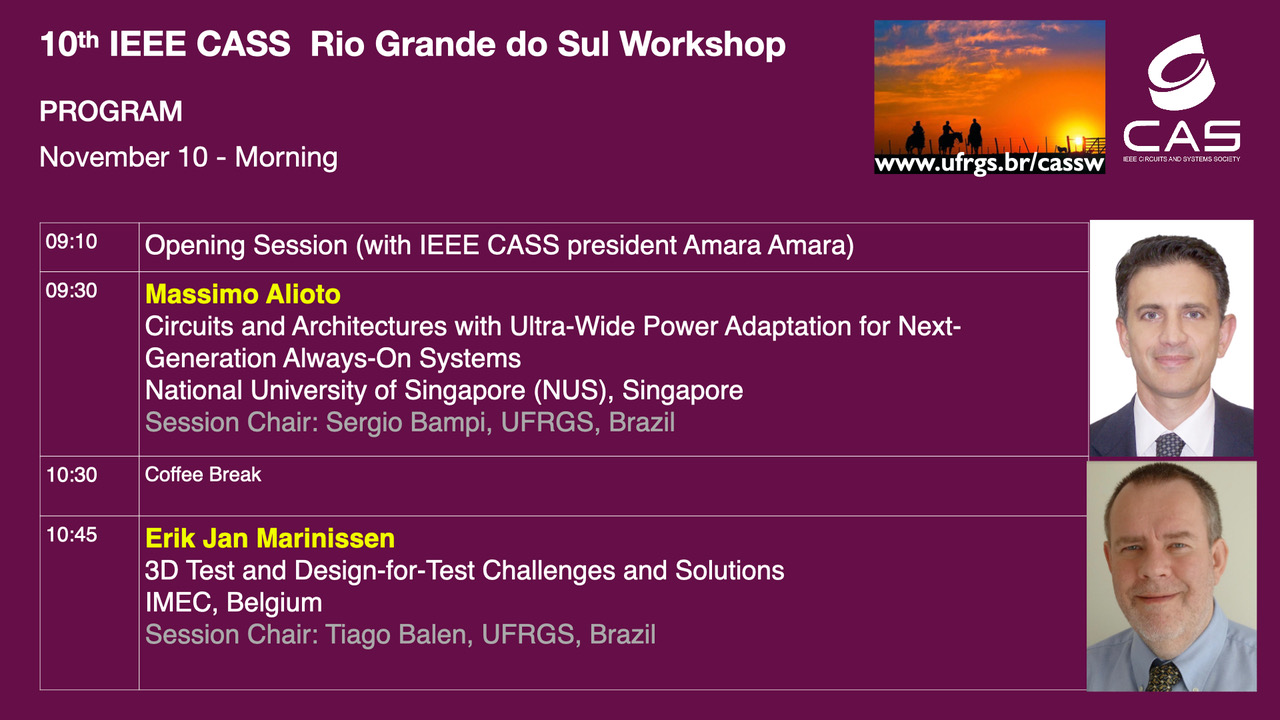Click the PROGRAM heading text
The image size is (1280, 720).
coord(111,112)
